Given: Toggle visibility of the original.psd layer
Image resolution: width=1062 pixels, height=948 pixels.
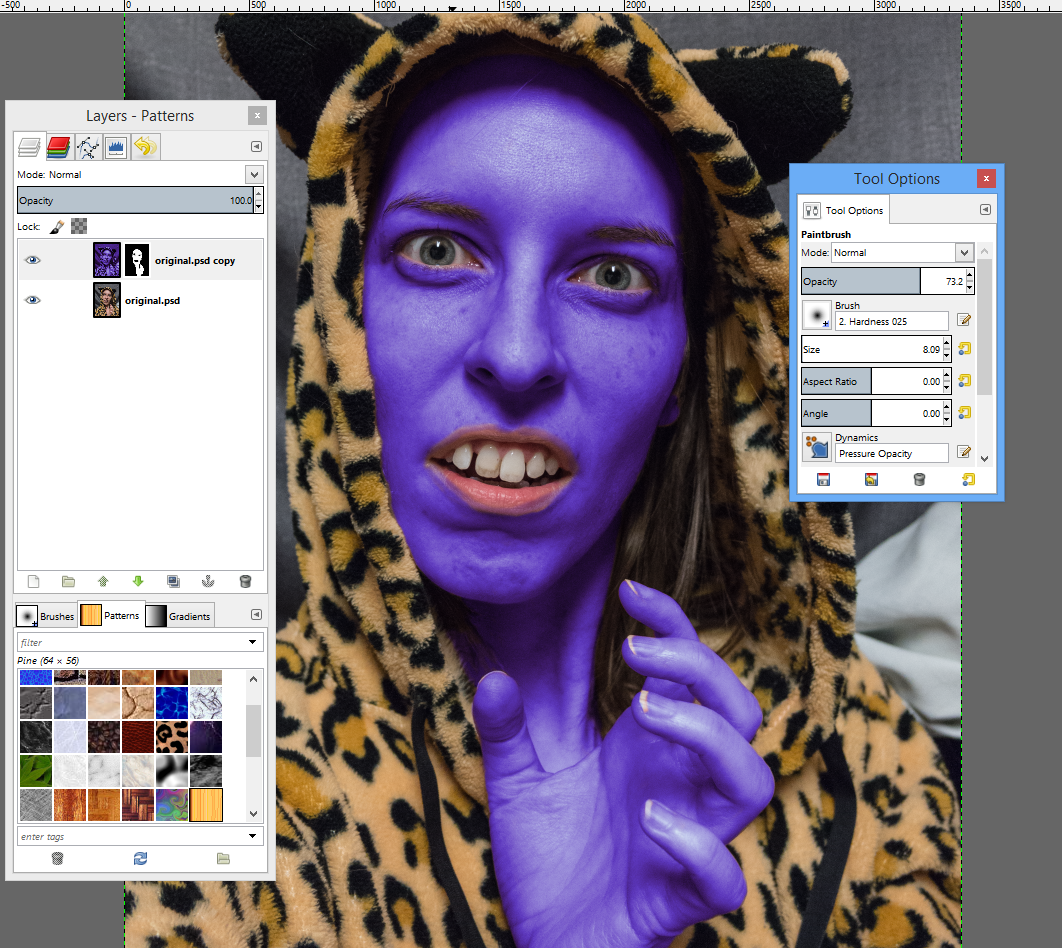Looking at the screenshot, I should [32, 300].
